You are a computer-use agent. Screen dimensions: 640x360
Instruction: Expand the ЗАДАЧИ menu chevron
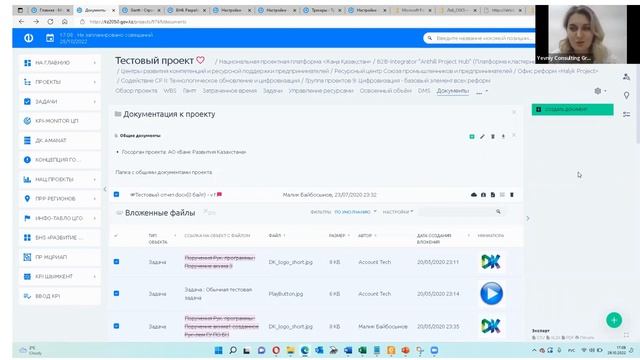(x=95, y=101)
